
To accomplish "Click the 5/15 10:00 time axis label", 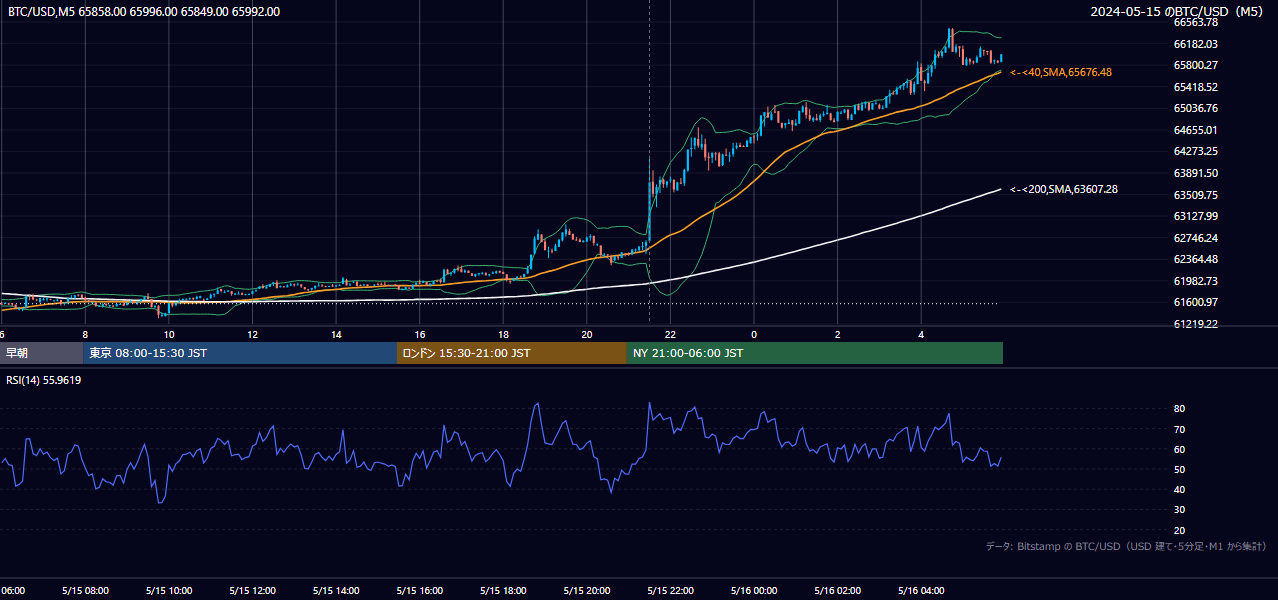I will [169, 591].
